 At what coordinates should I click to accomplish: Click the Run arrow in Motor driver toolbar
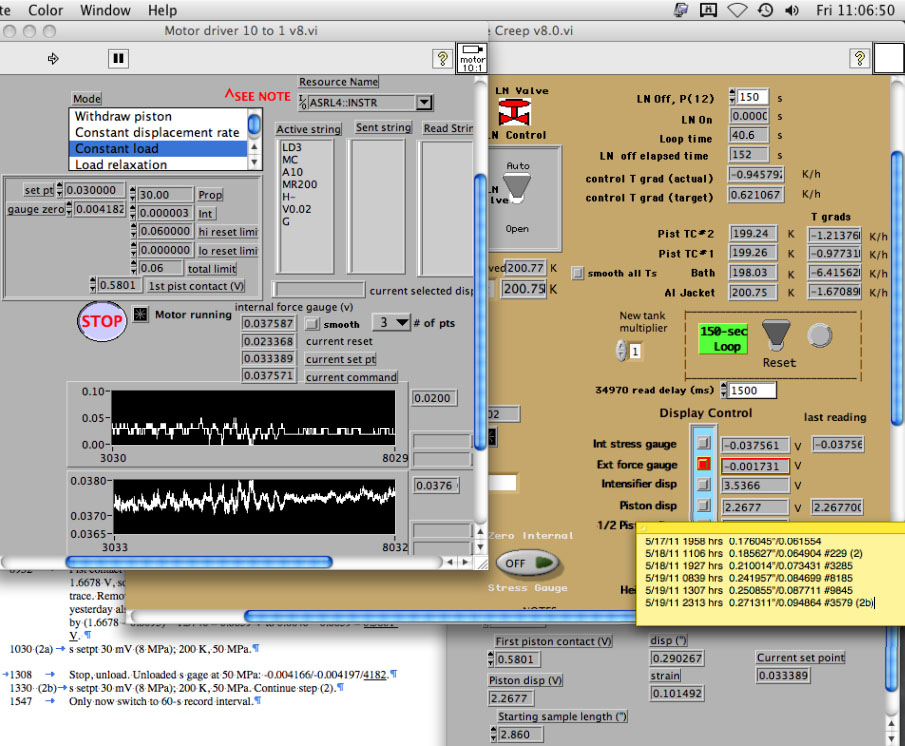(x=53, y=59)
